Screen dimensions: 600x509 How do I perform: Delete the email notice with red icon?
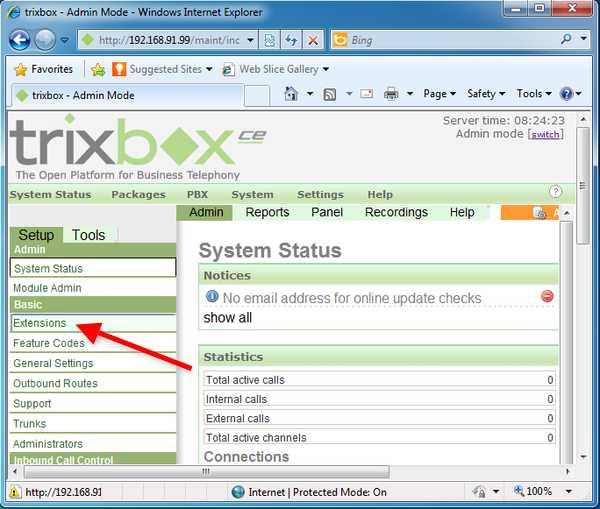pyautogui.click(x=548, y=296)
